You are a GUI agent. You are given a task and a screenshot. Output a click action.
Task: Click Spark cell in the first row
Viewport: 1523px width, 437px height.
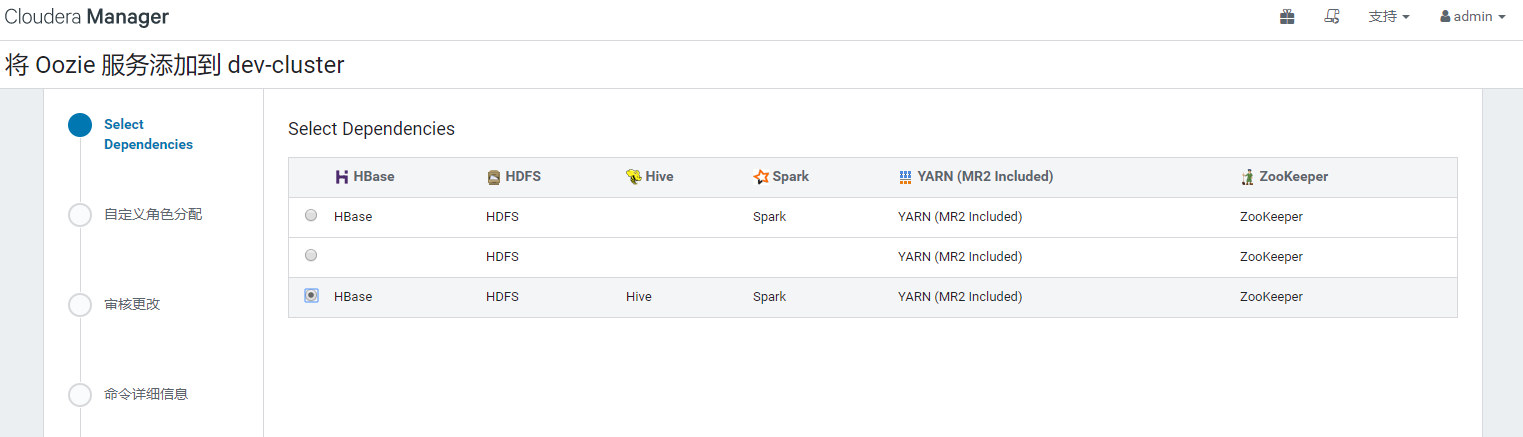[x=770, y=217]
